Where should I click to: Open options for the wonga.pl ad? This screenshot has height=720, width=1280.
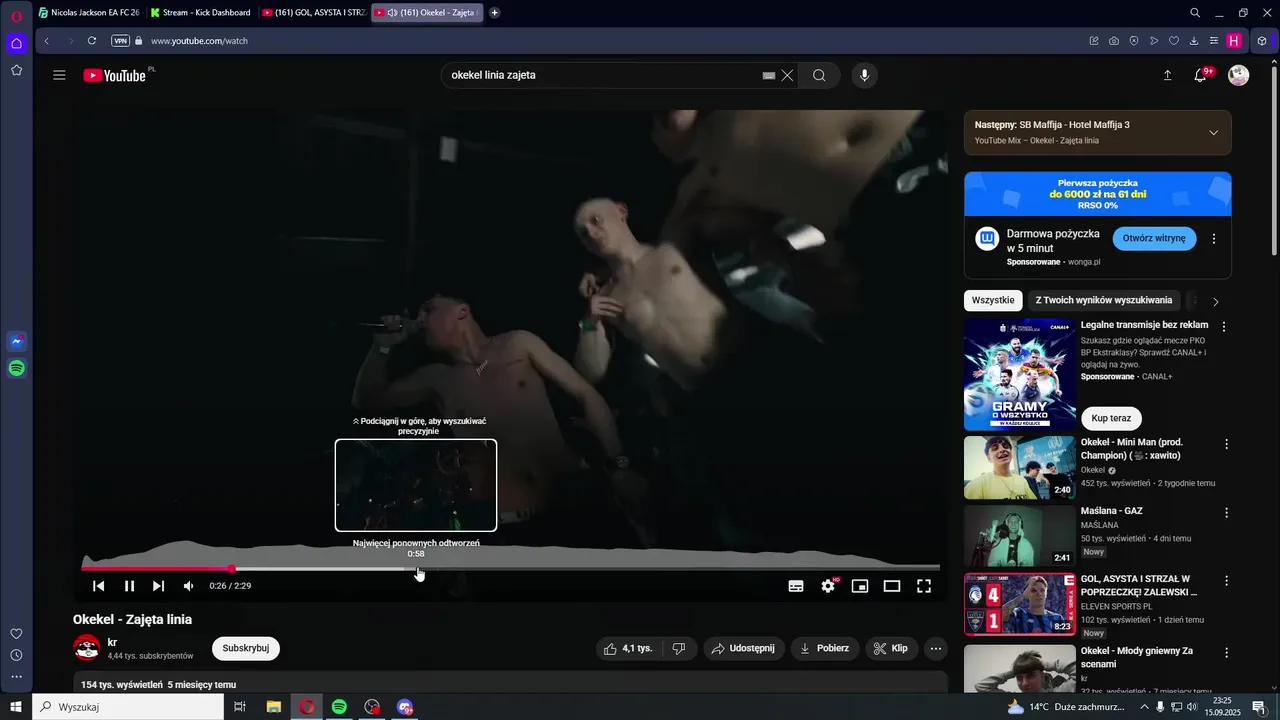point(1214,239)
